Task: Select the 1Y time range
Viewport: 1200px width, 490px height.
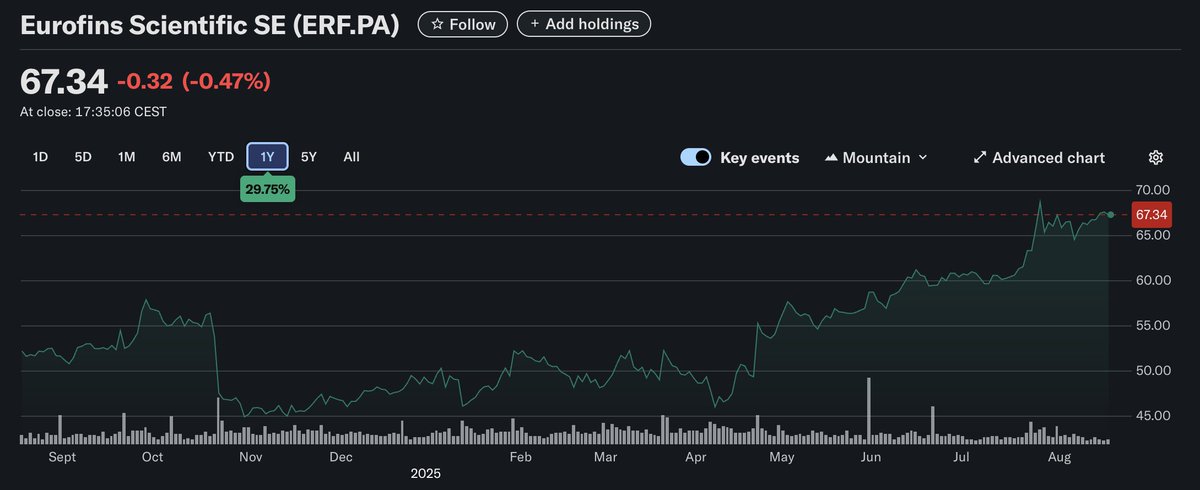Action: tap(267, 157)
